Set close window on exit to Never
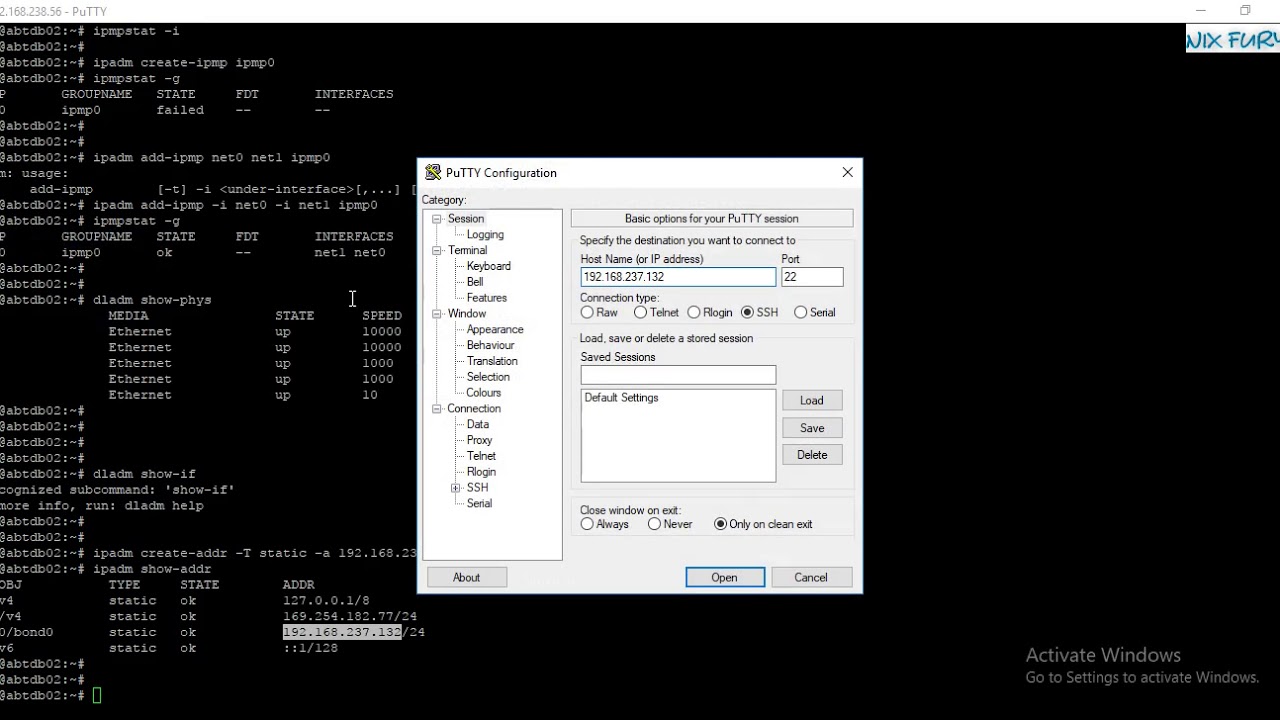This screenshot has height=720, width=1280. pos(654,524)
